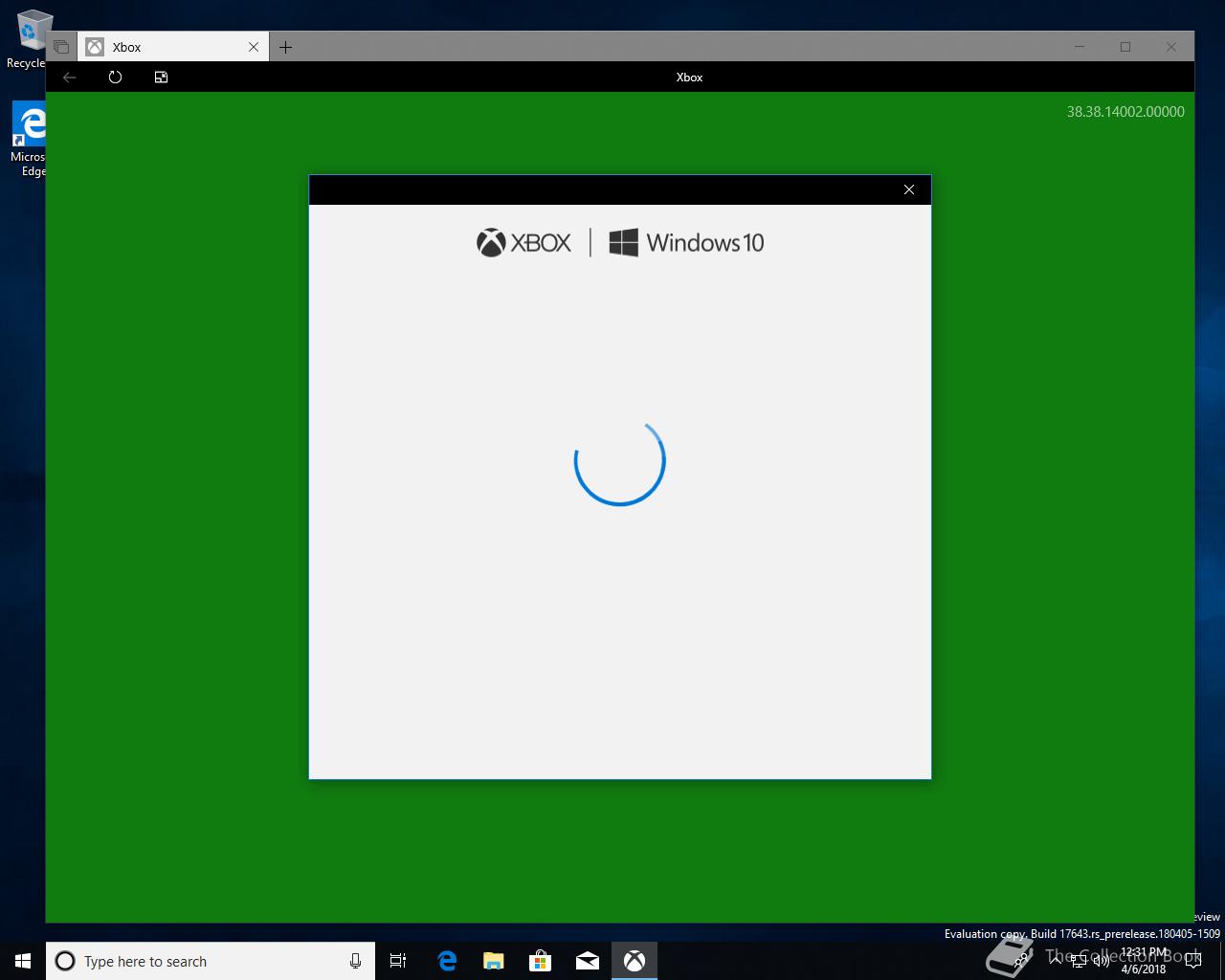The height and width of the screenshot is (980, 1225).
Task: Select the Microsoft Edge desktop shortcut
Action: coord(29,141)
